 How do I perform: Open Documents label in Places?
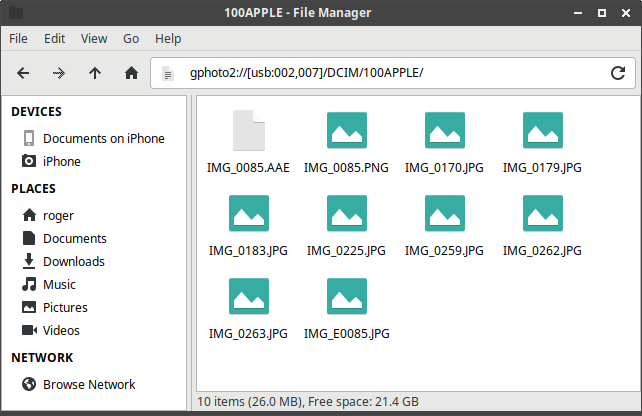coord(75,238)
